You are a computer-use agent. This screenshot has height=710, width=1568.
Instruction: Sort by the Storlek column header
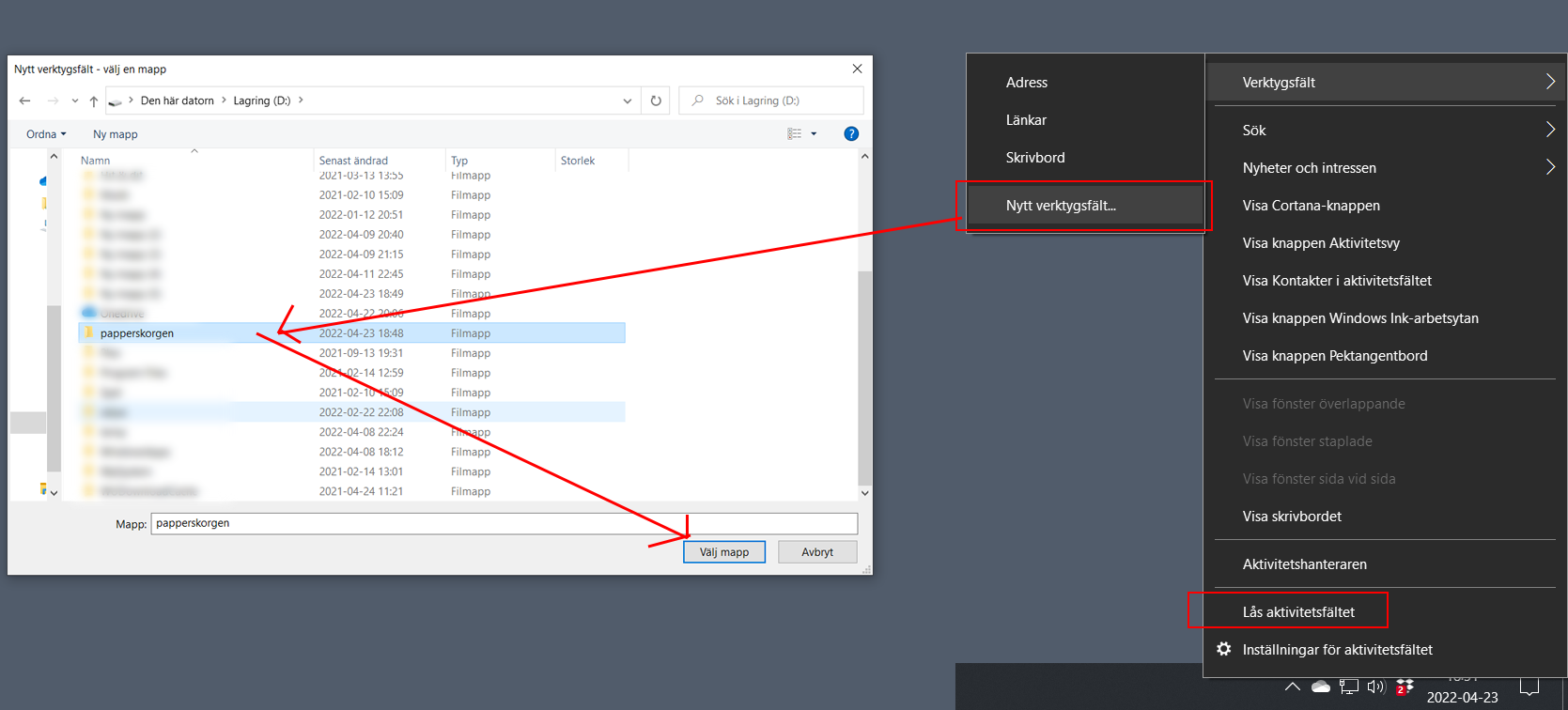592,161
